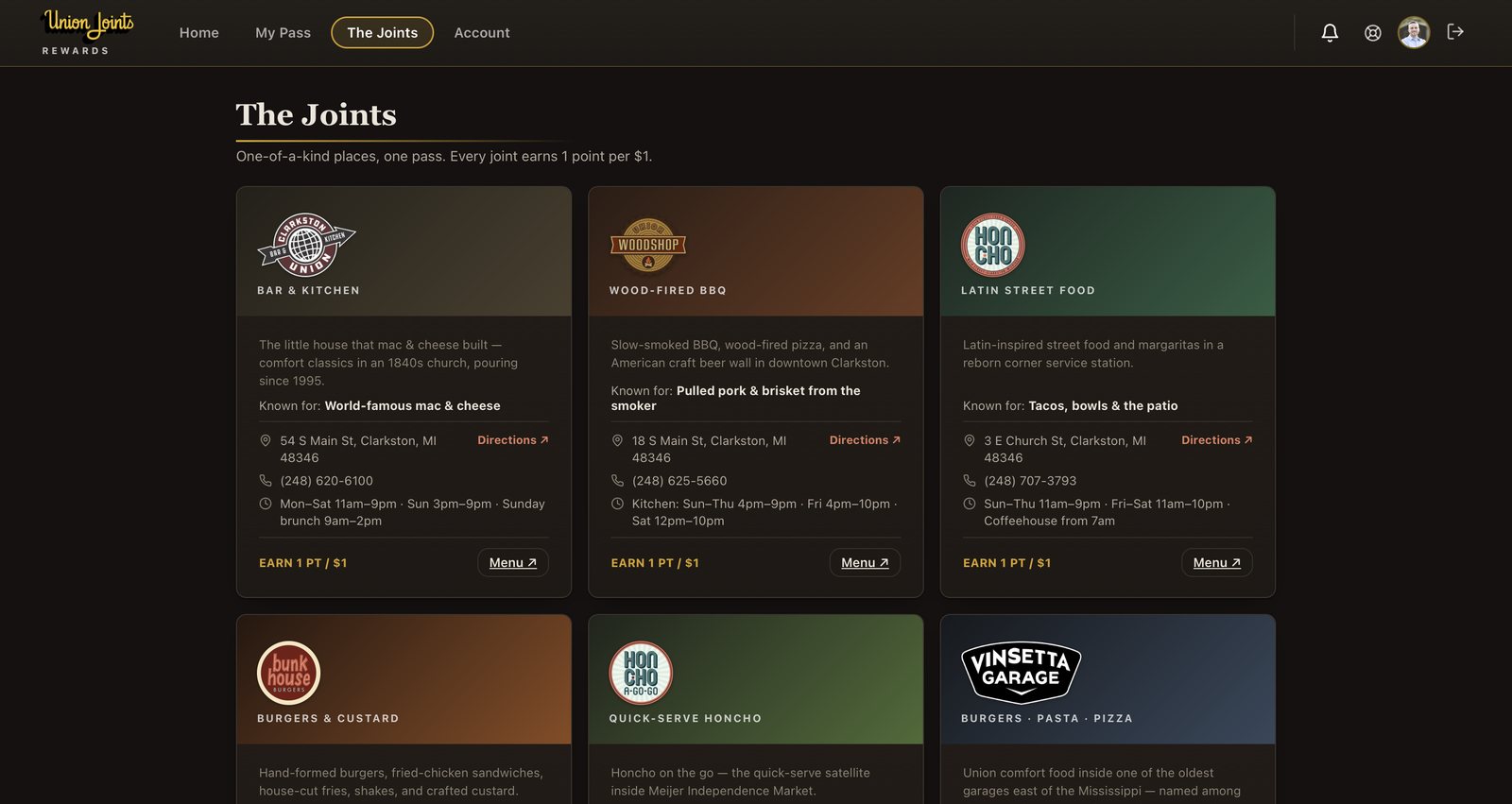The width and height of the screenshot is (1512, 804).
Task: Click the Union Joints Rewards logo
Action: point(89,33)
